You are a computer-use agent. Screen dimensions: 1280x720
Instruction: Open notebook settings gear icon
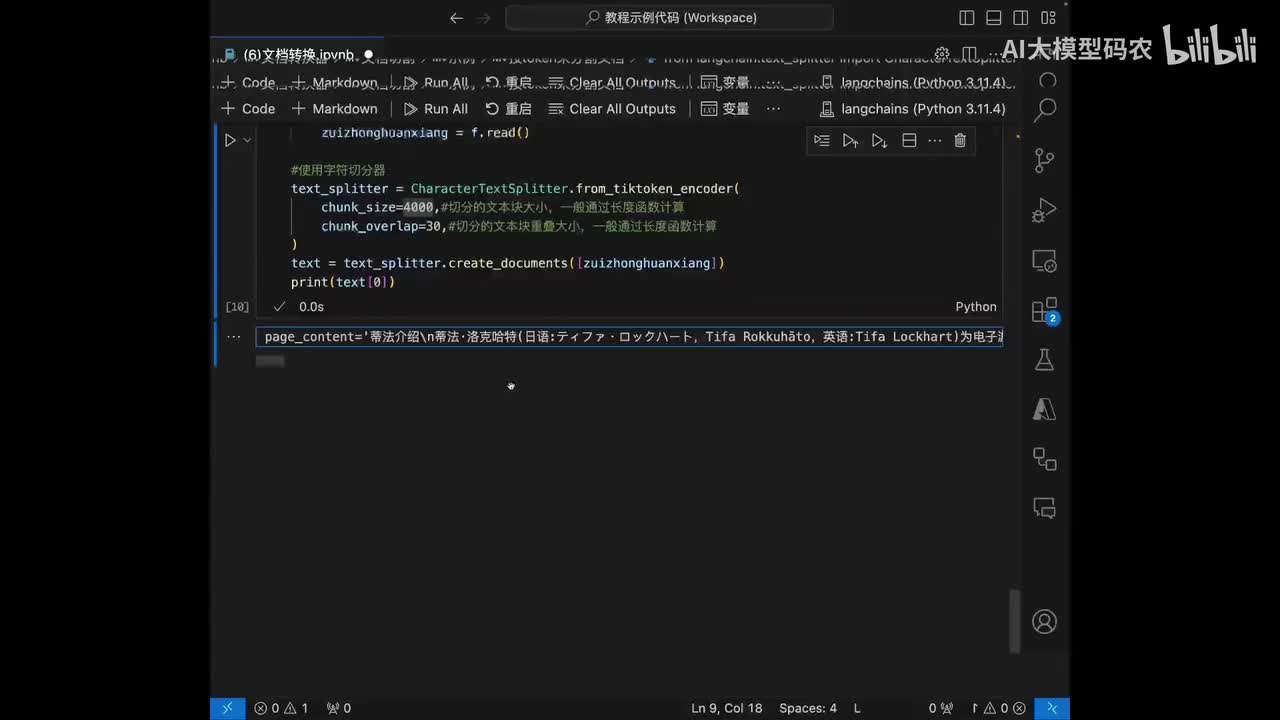point(942,54)
